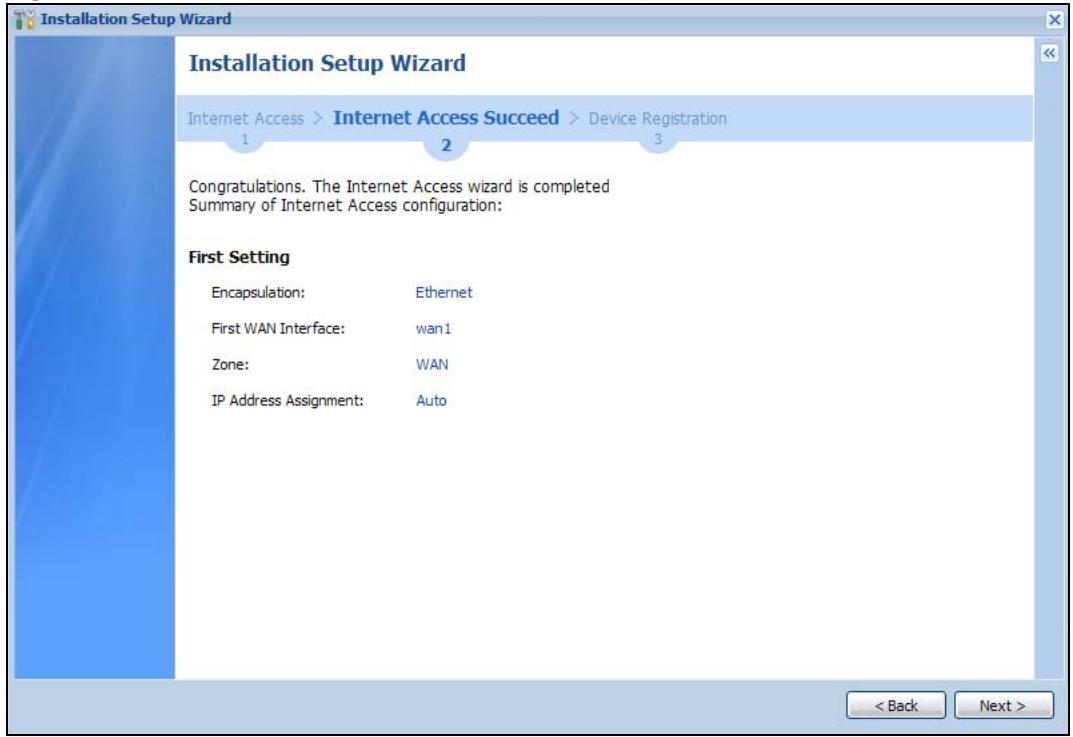This screenshot has height=737, width=1073.
Task: Click the wan1 interface value
Action: click(434, 328)
